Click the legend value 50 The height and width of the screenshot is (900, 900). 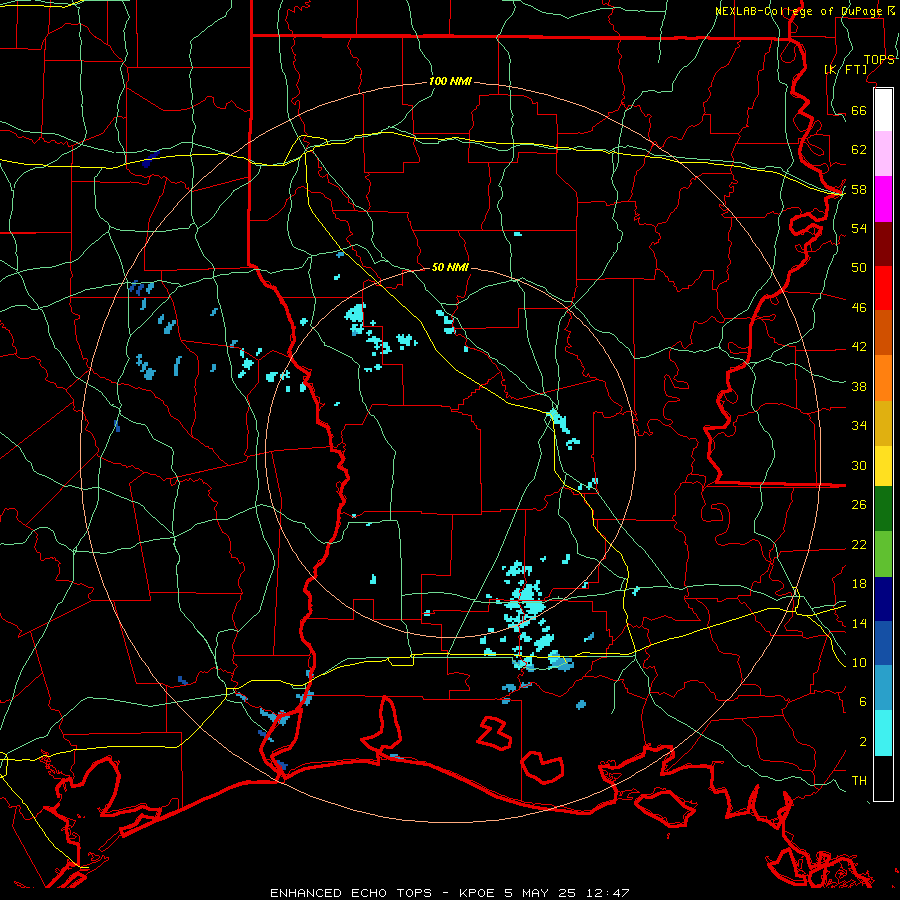tap(859, 267)
